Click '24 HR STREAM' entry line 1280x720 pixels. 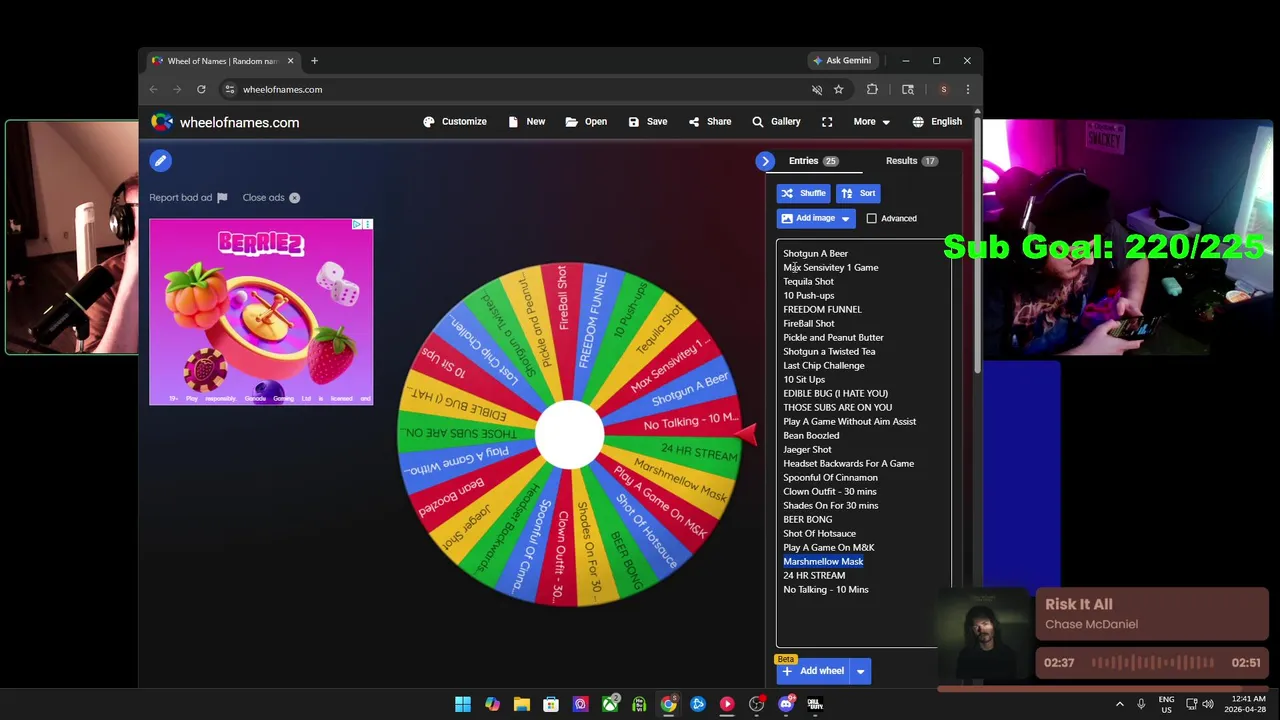[x=814, y=576]
